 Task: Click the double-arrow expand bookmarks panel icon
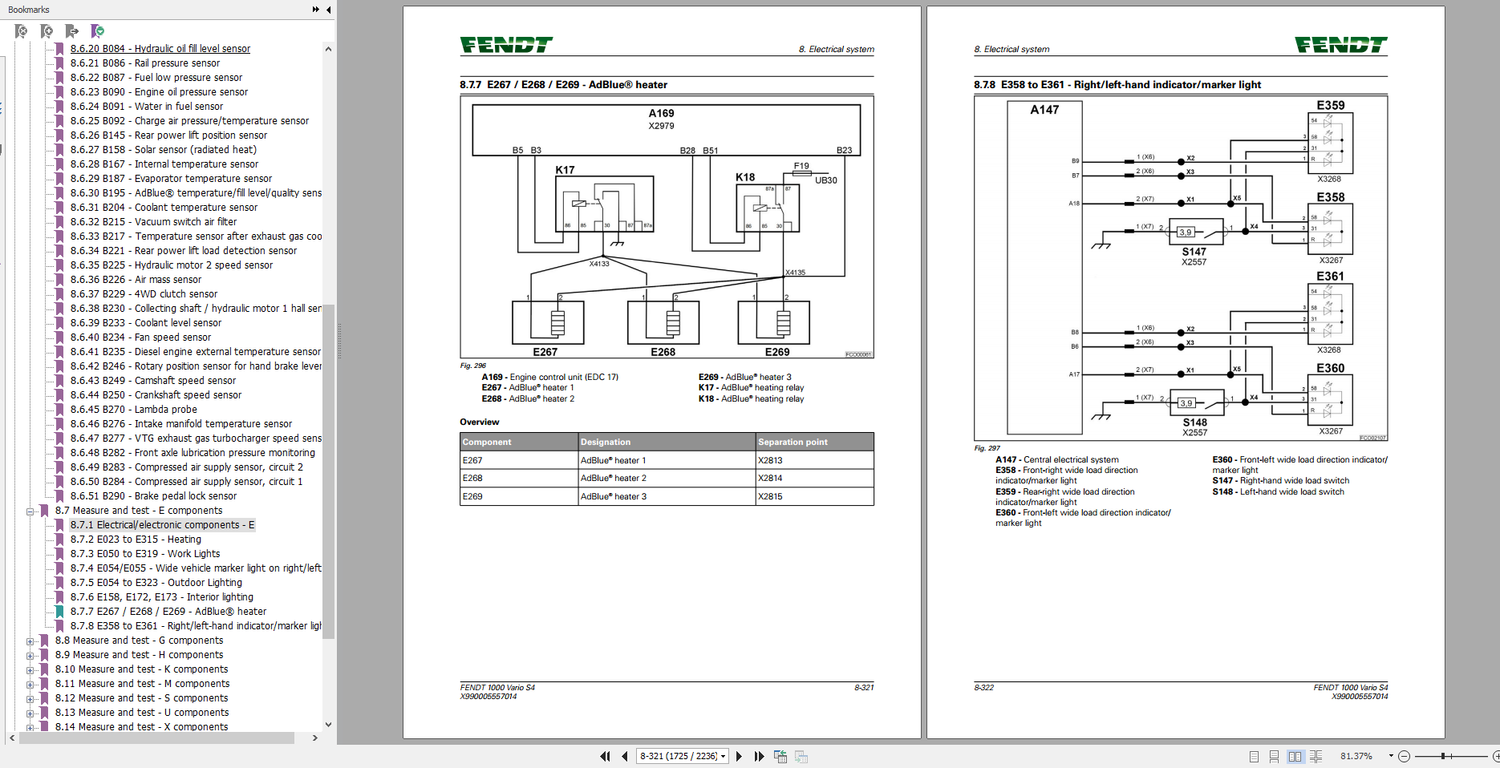(316, 9)
